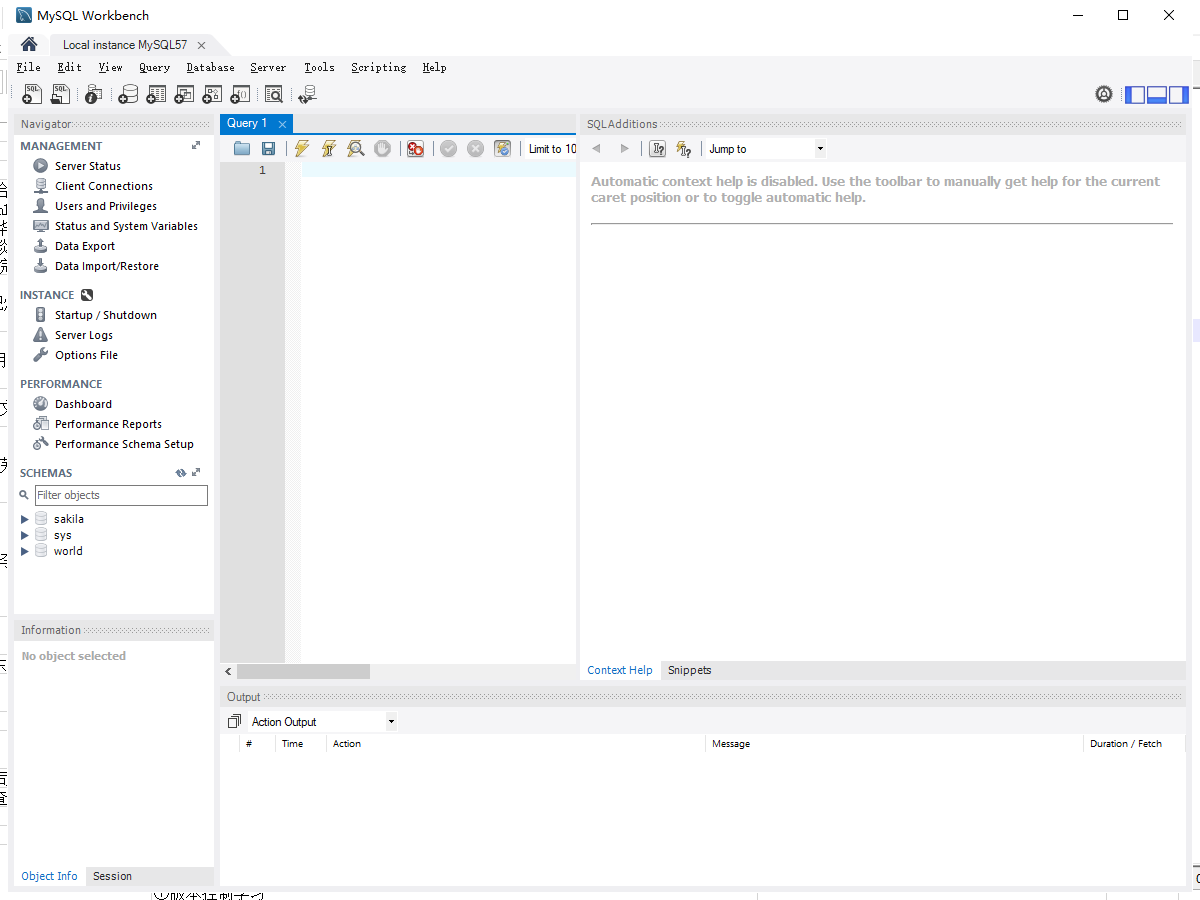1200x900 pixels.
Task: Click the SQL editor line 1
Action: (x=439, y=170)
